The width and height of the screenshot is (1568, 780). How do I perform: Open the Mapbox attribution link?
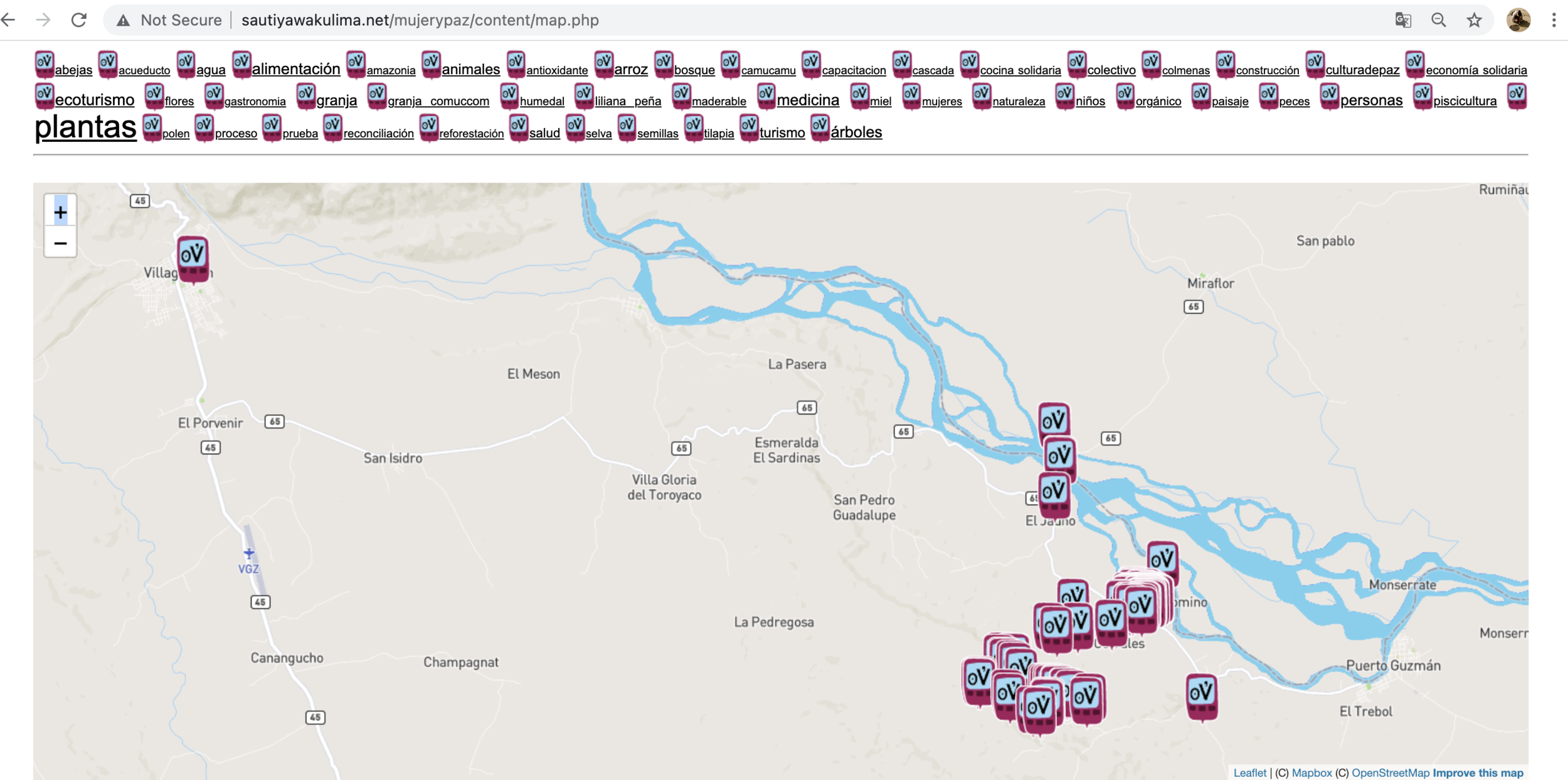pyautogui.click(x=1313, y=772)
